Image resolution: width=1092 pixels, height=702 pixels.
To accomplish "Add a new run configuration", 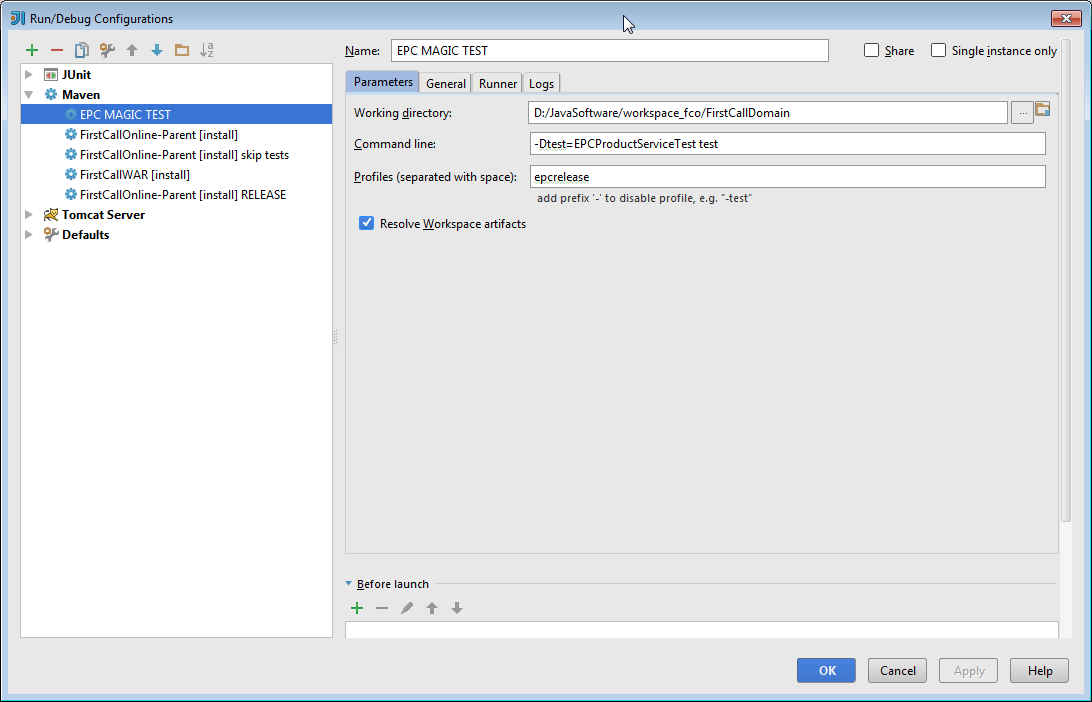I will [x=31, y=50].
